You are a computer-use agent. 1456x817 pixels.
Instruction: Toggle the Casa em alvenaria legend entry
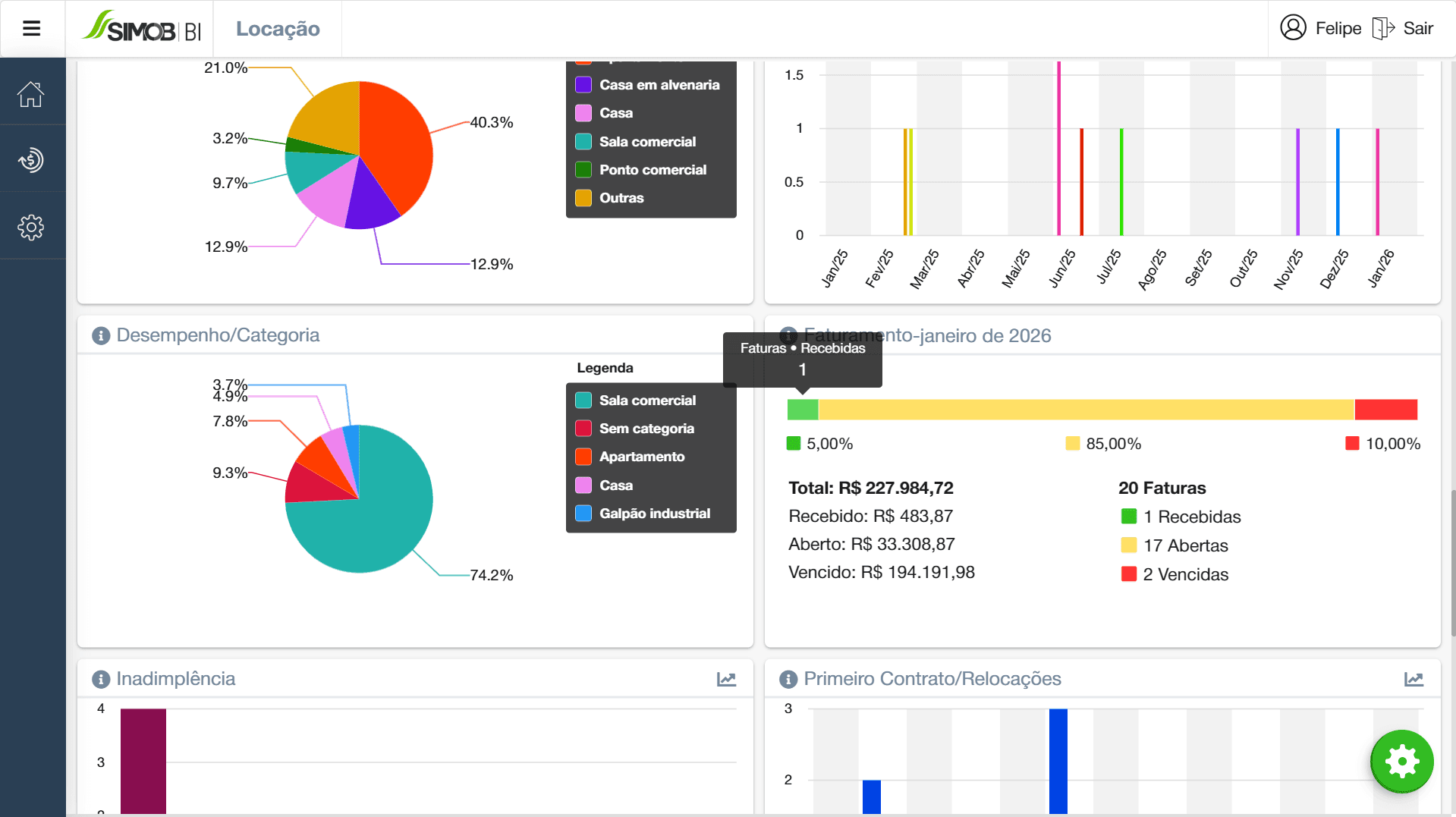[659, 84]
